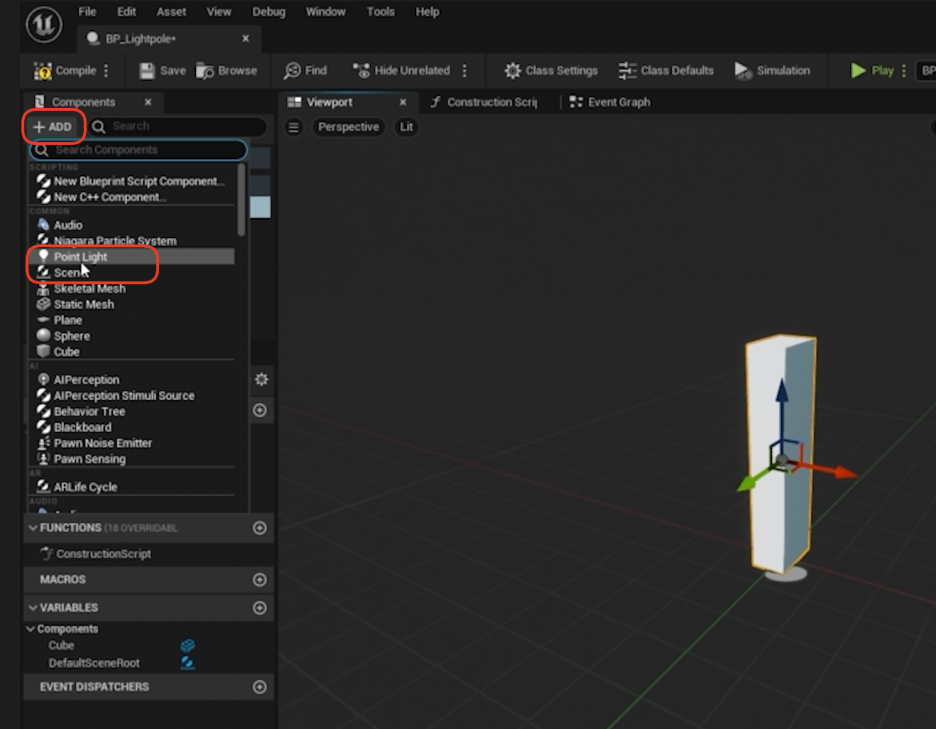
Task: Open Class Settings
Action: click(551, 70)
